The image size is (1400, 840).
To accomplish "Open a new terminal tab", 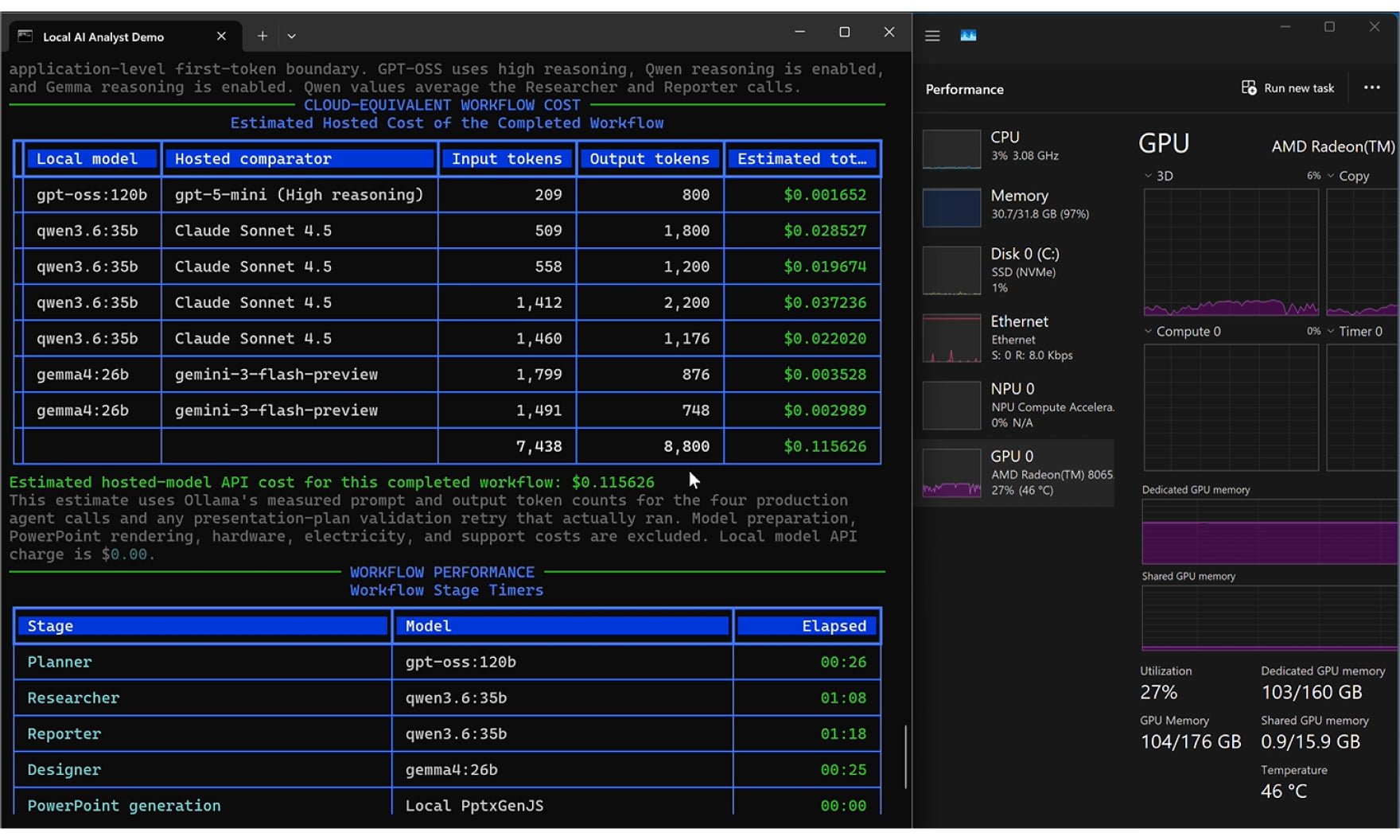I will click(x=262, y=37).
